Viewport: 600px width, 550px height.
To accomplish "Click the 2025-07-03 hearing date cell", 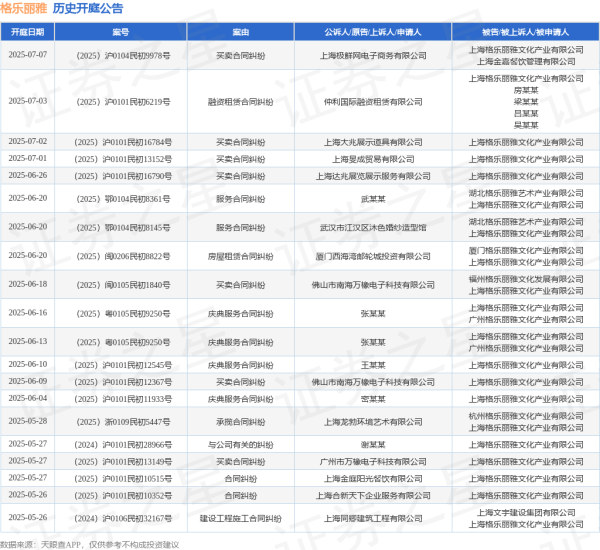I will click(27, 101).
